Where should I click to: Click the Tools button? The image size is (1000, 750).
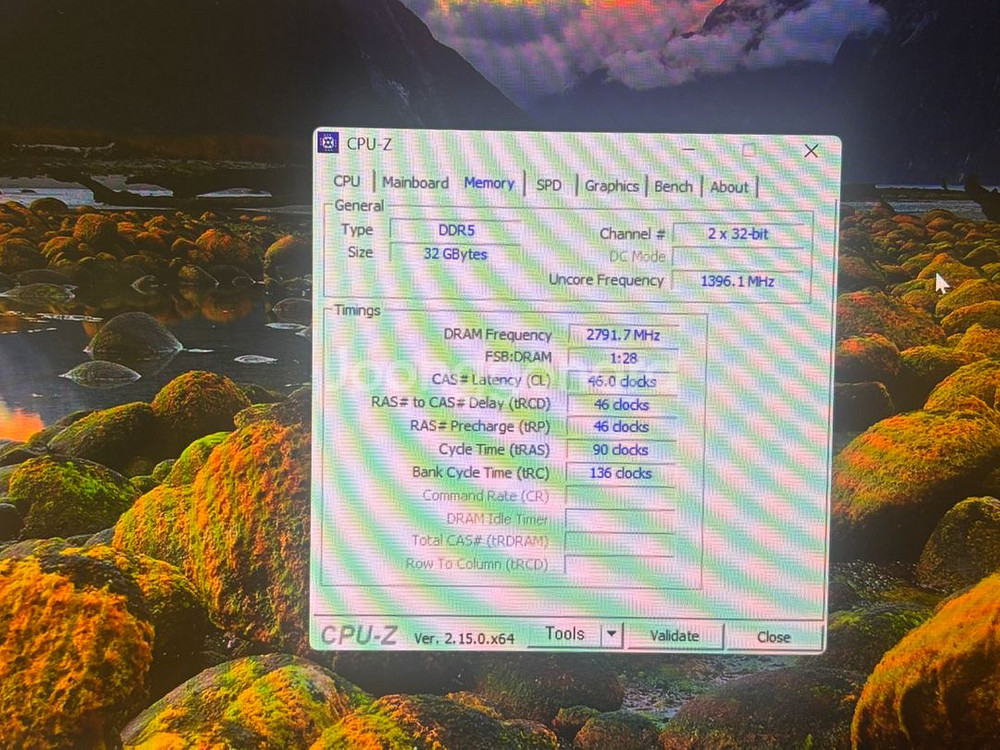click(565, 634)
